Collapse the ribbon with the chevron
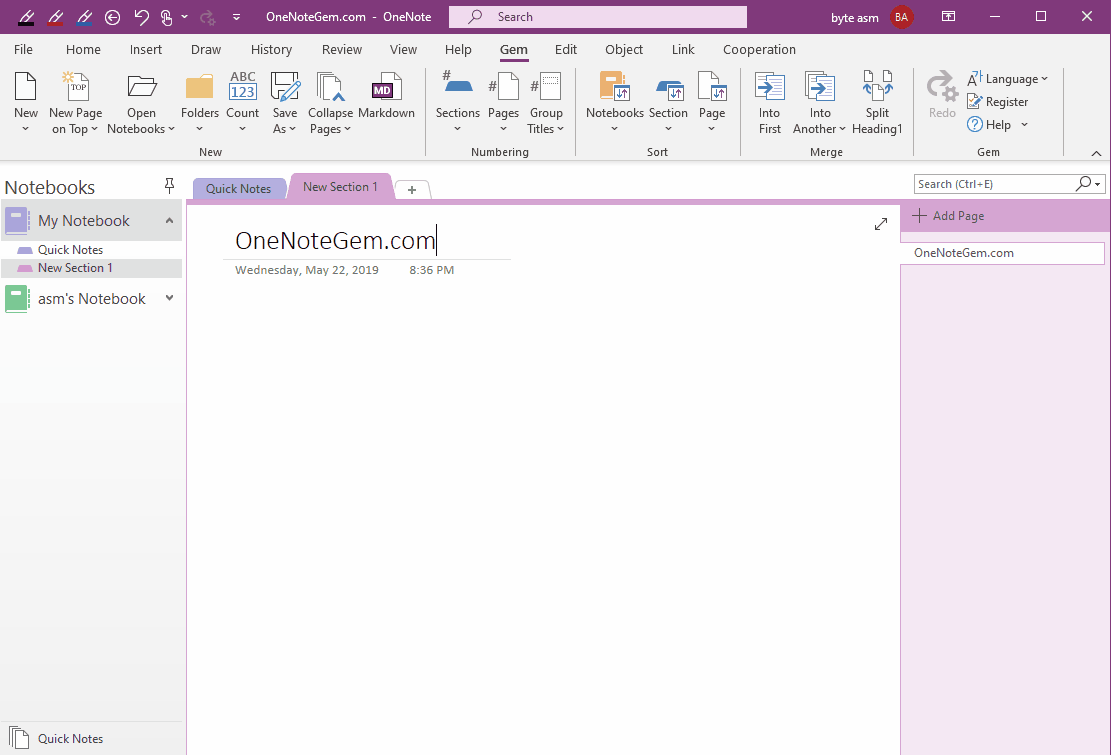Image resolution: width=1111 pixels, height=755 pixels. point(1096,153)
